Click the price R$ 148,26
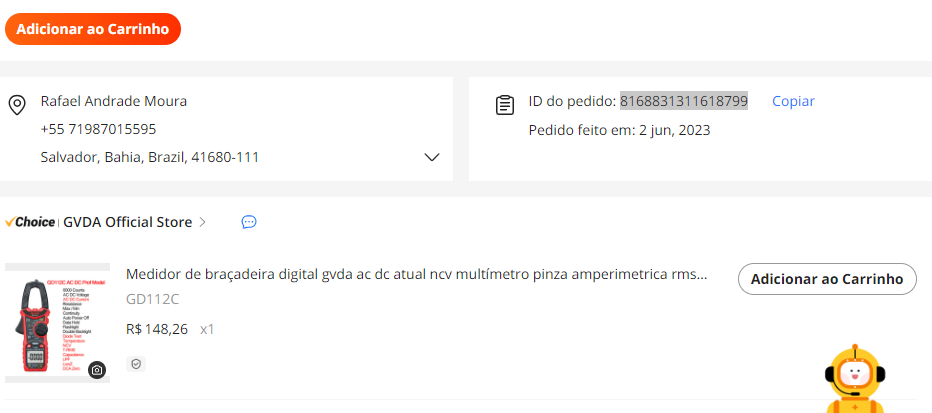This screenshot has width=932, height=413. (157, 329)
